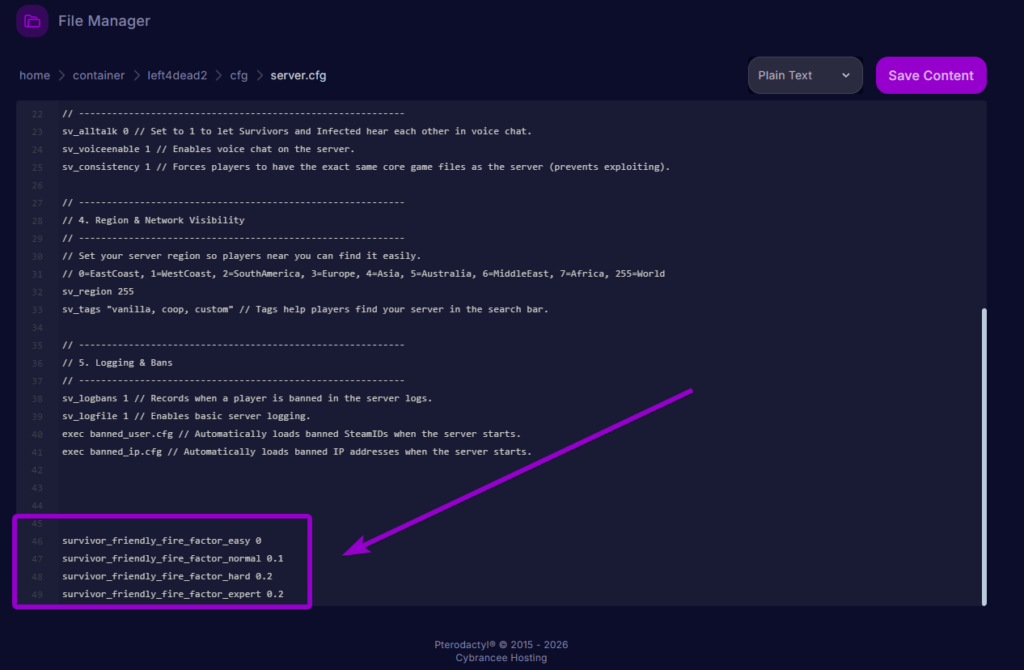
Task: Jump to the cfg breadcrumb folder
Action: click(239, 75)
